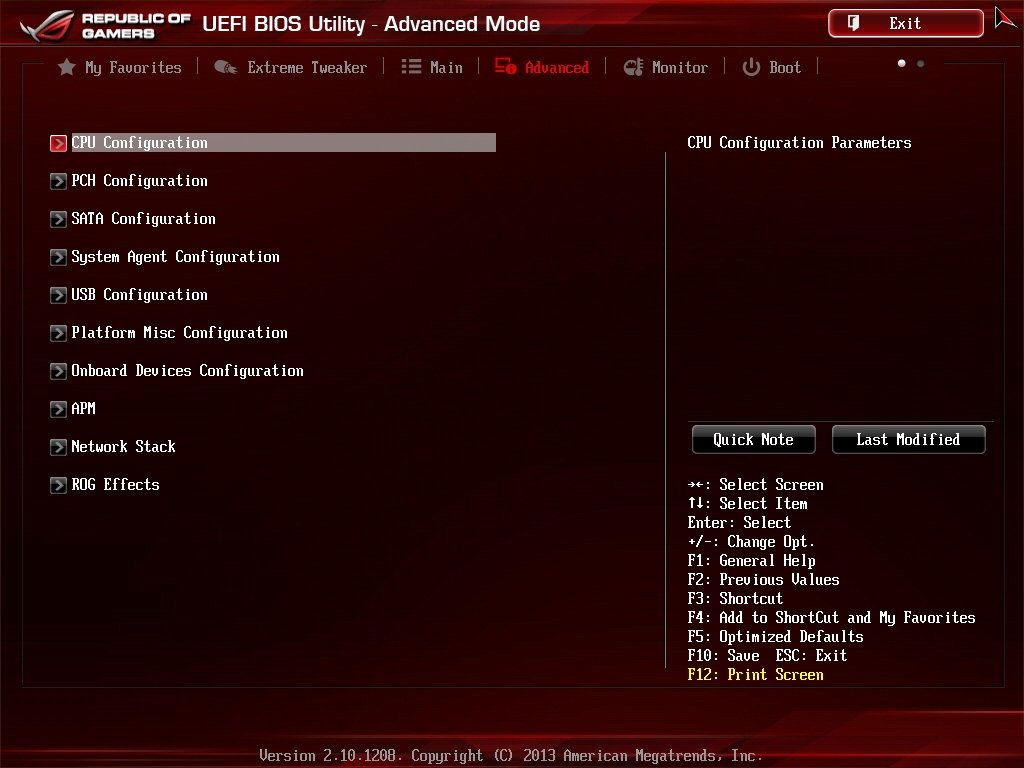Viewport: 1024px width, 768px height.
Task: Click the Extreme Tweaker gear icon
Action: point(225,67)
